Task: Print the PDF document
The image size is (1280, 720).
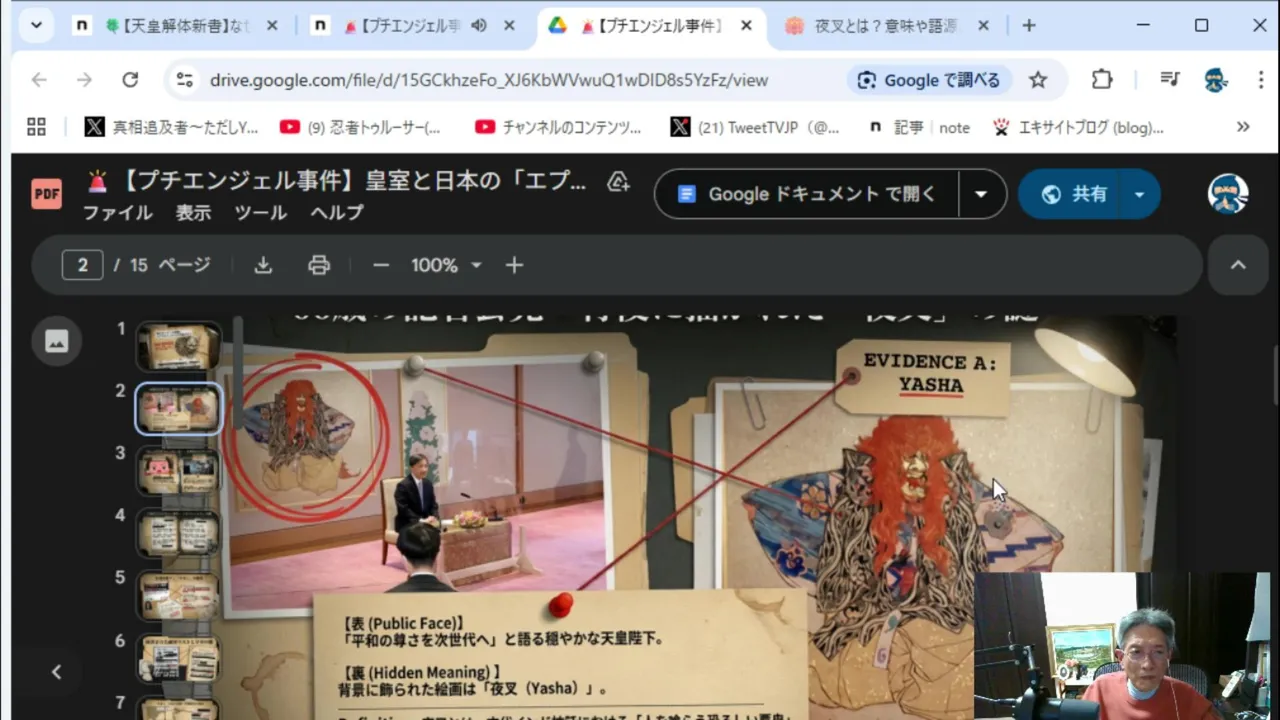Action: [319, 265]
